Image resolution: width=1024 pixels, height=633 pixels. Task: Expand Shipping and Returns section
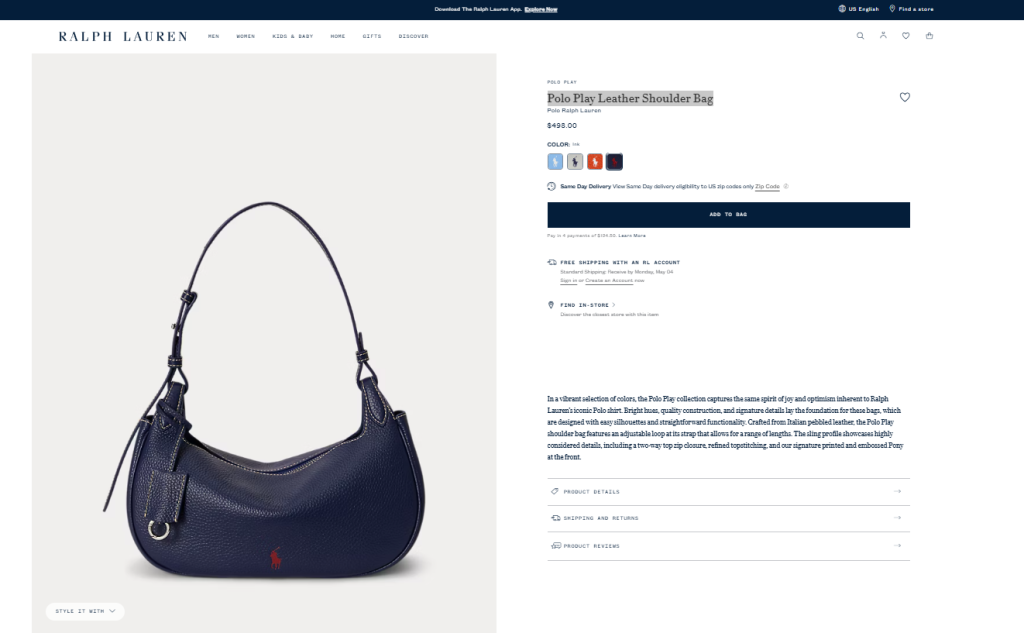tap(728, 518)
